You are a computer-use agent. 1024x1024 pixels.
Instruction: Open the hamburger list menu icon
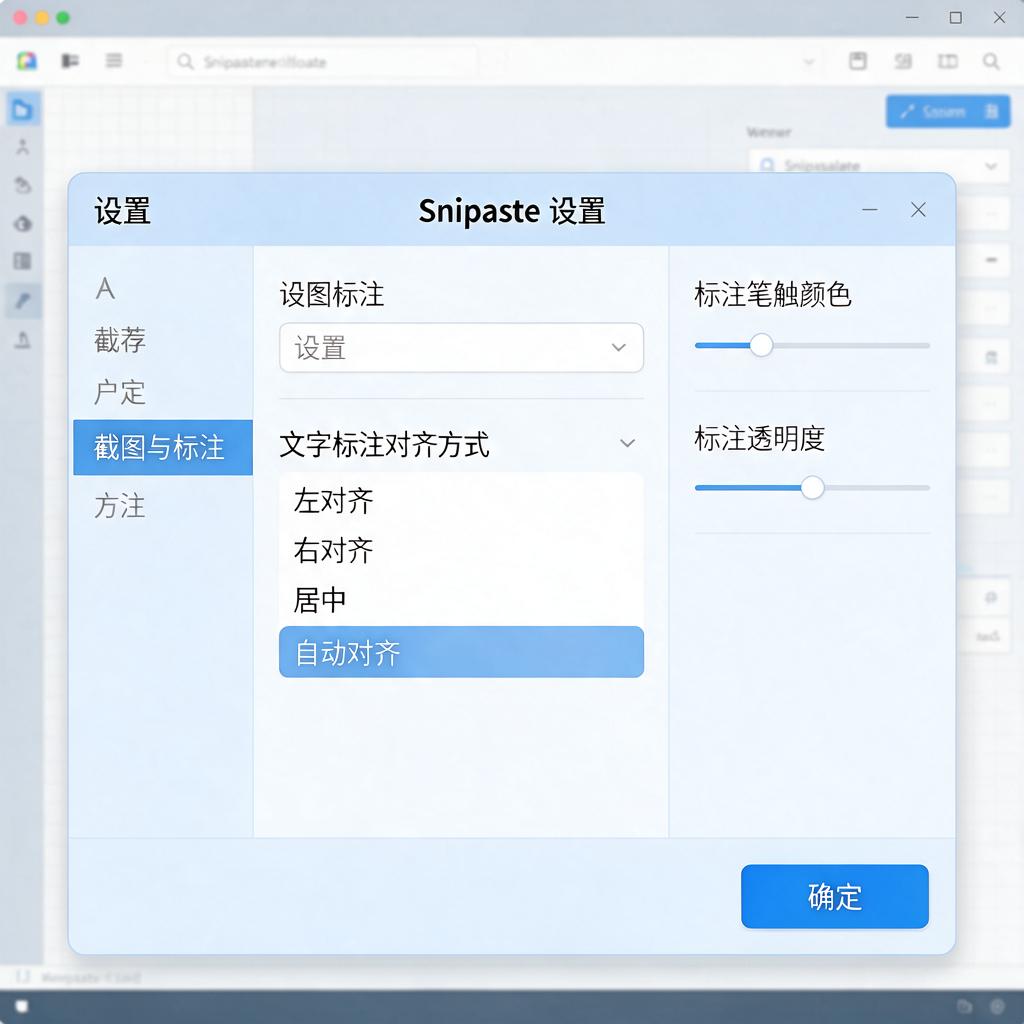point(114,61)
